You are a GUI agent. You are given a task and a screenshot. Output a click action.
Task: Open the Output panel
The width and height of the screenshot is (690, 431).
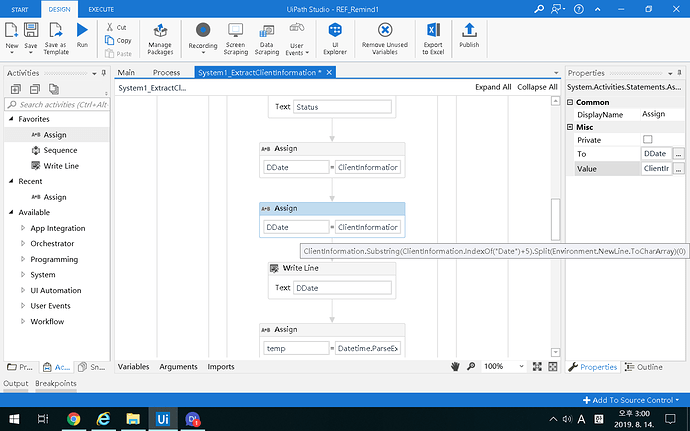click(x=16, y=383)
